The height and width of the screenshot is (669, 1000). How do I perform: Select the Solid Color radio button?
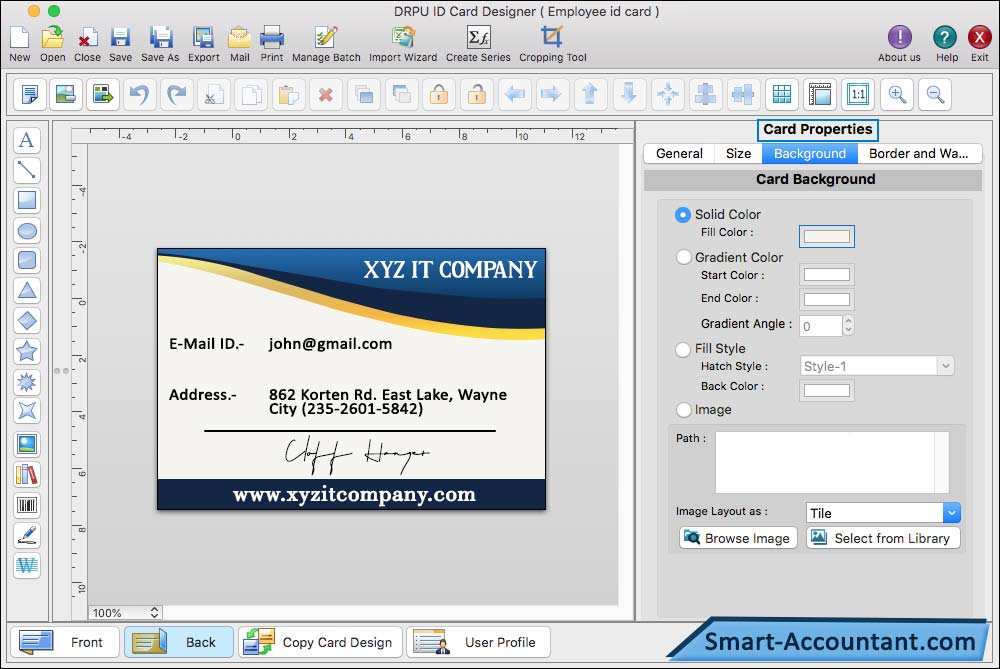pyautogui.click(x=682, y=215)
